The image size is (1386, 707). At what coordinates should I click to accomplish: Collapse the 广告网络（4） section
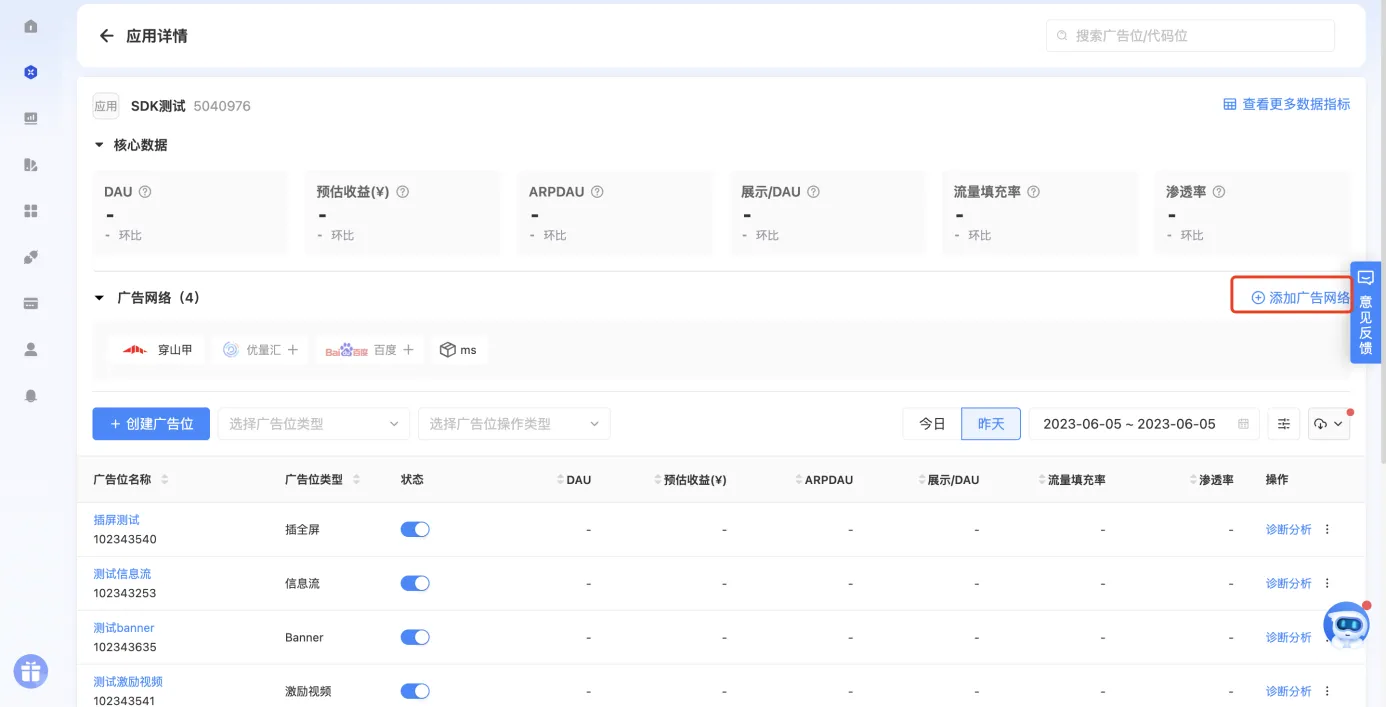(x=99, y=298)
